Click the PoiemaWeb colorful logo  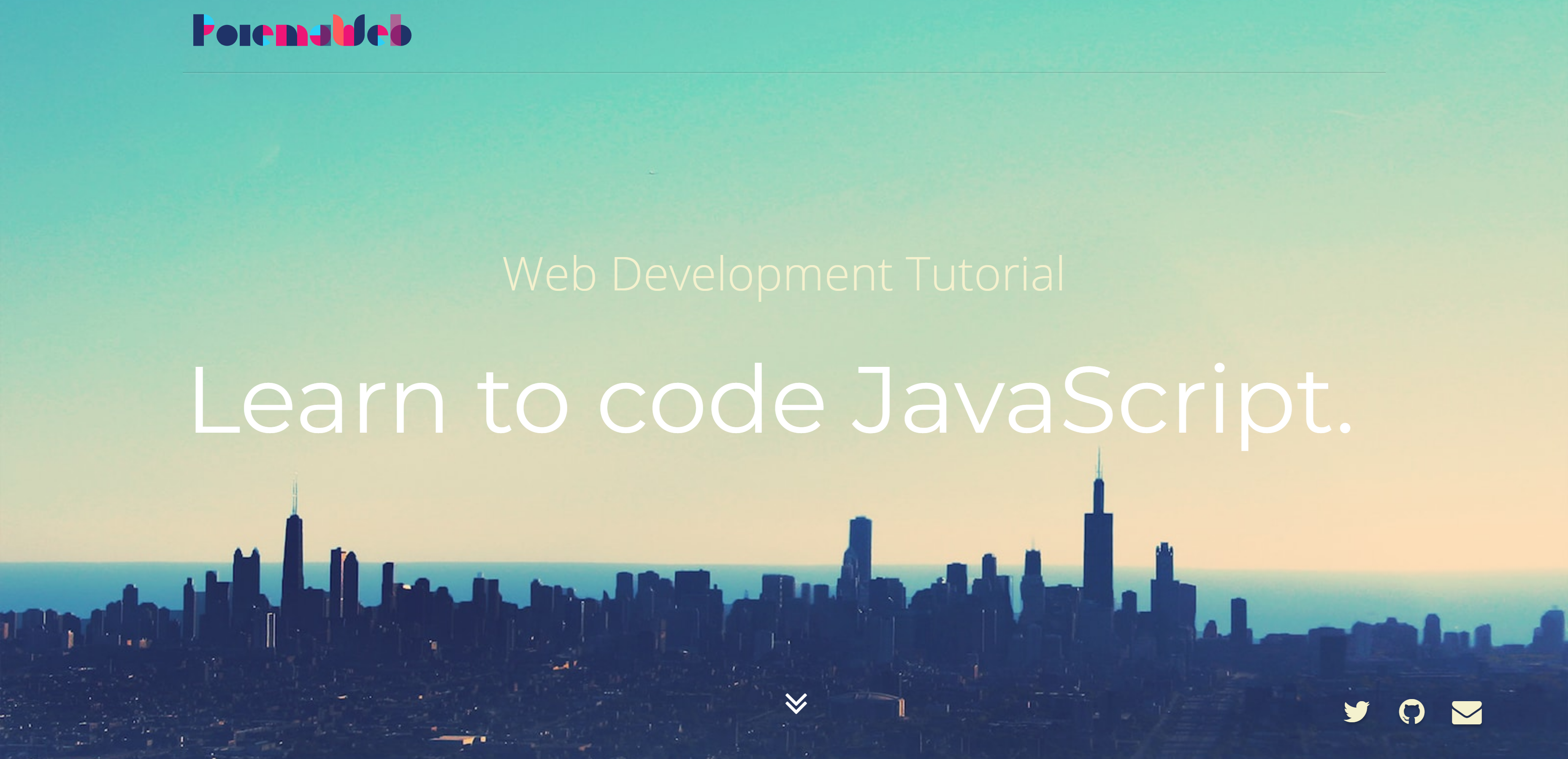[x=302, y=30]
